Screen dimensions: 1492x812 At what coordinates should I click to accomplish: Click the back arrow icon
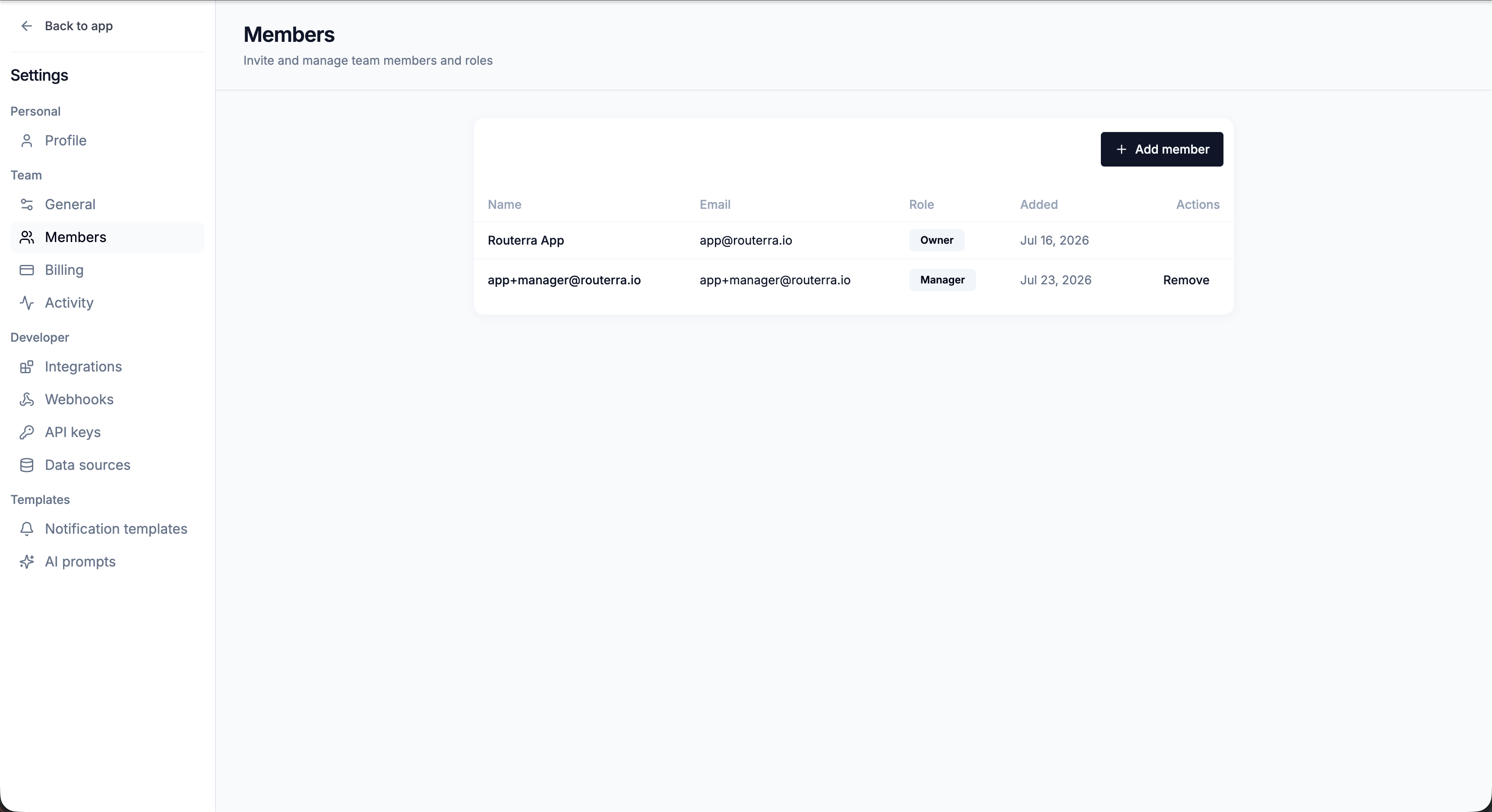(27, 25)
